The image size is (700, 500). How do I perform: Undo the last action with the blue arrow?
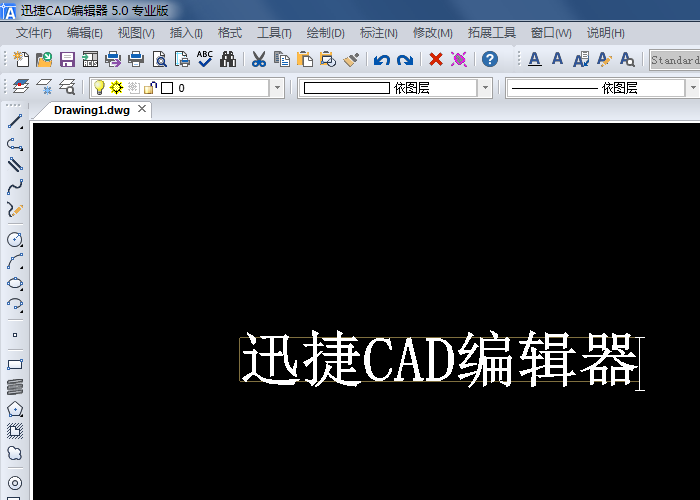click(382, 60)
